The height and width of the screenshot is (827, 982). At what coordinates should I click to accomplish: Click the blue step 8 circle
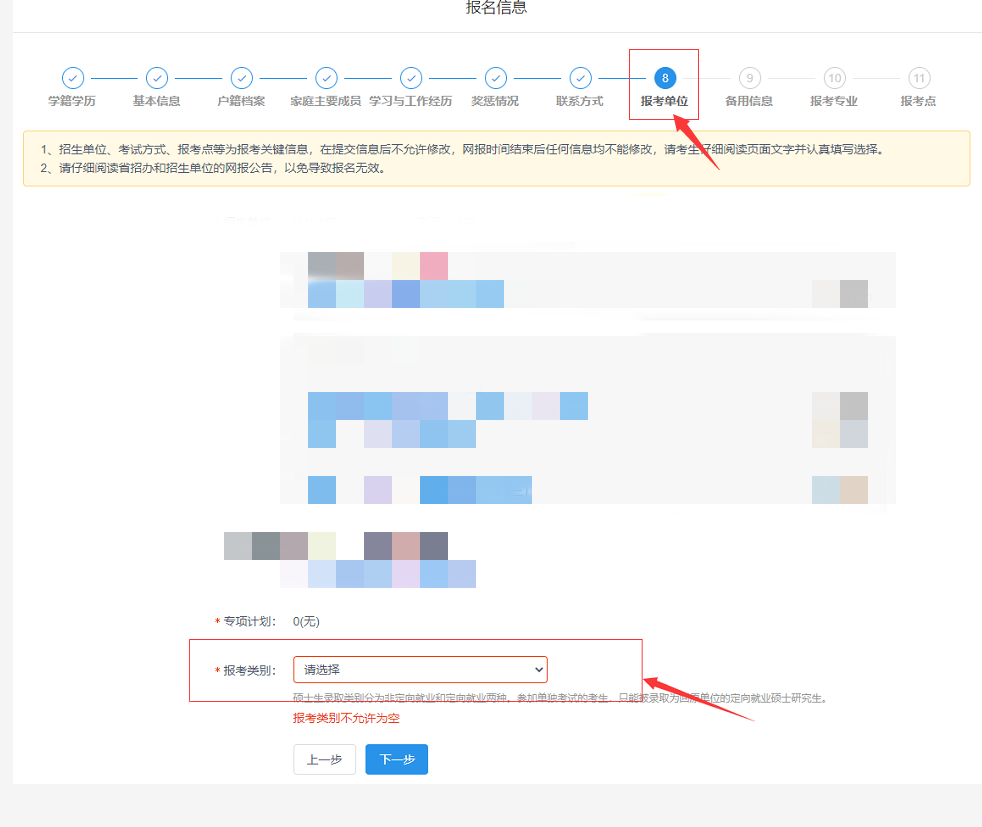pyautogui.click(x=664, y=78)
